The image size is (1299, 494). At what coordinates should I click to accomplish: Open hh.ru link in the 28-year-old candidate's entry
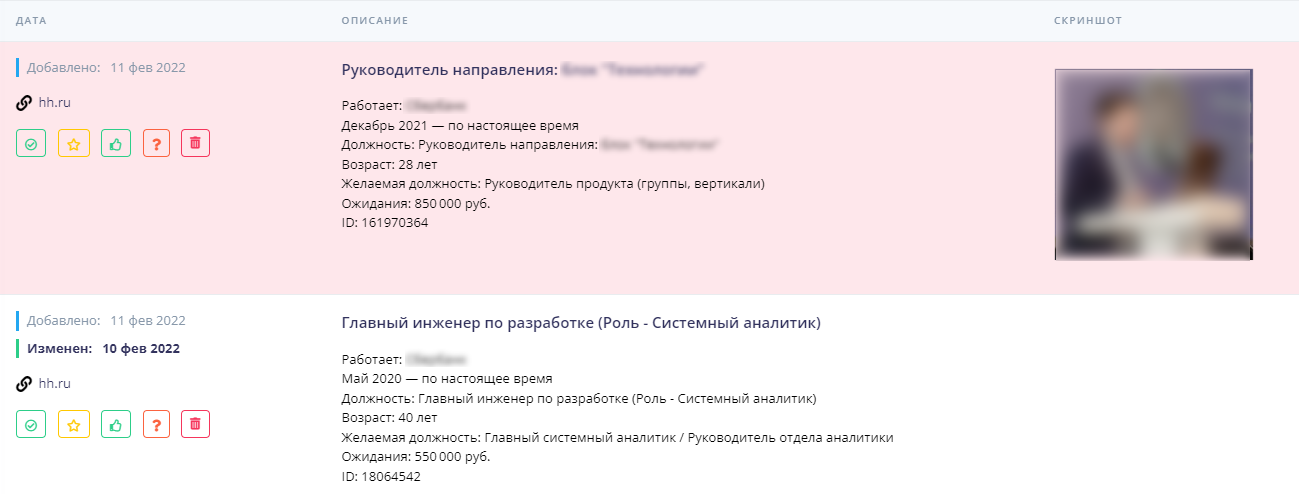pos(54,102)
